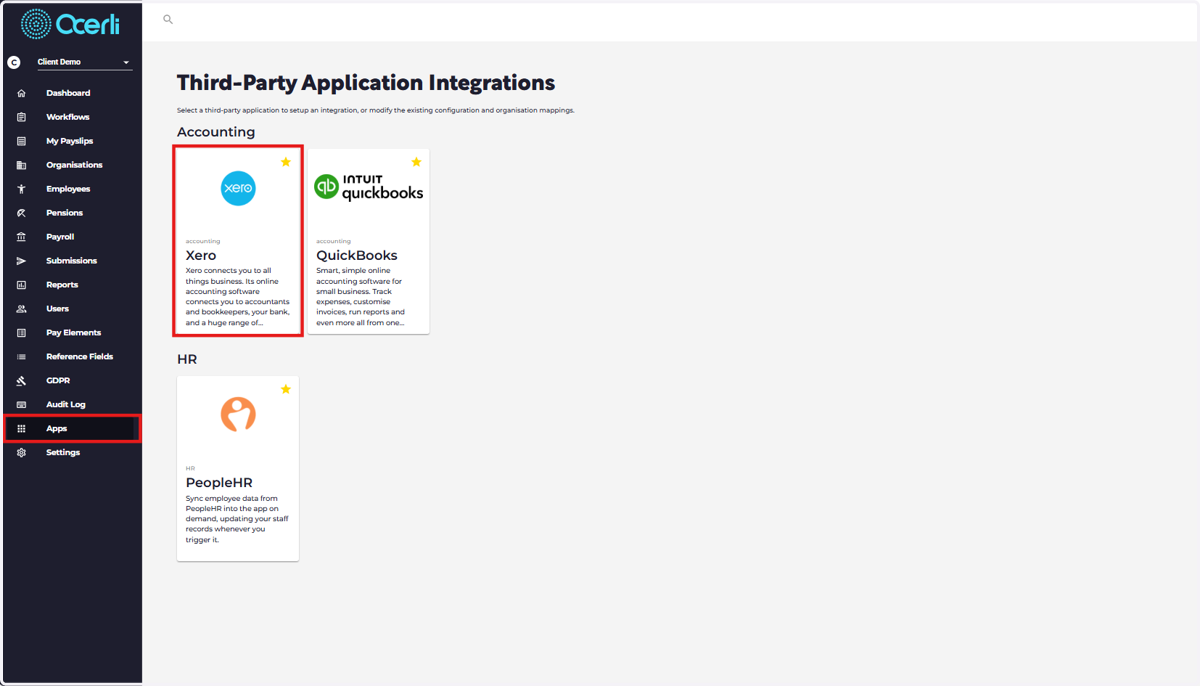Click the Dashboard home icon in sidebar

click(x=21, y=93)
